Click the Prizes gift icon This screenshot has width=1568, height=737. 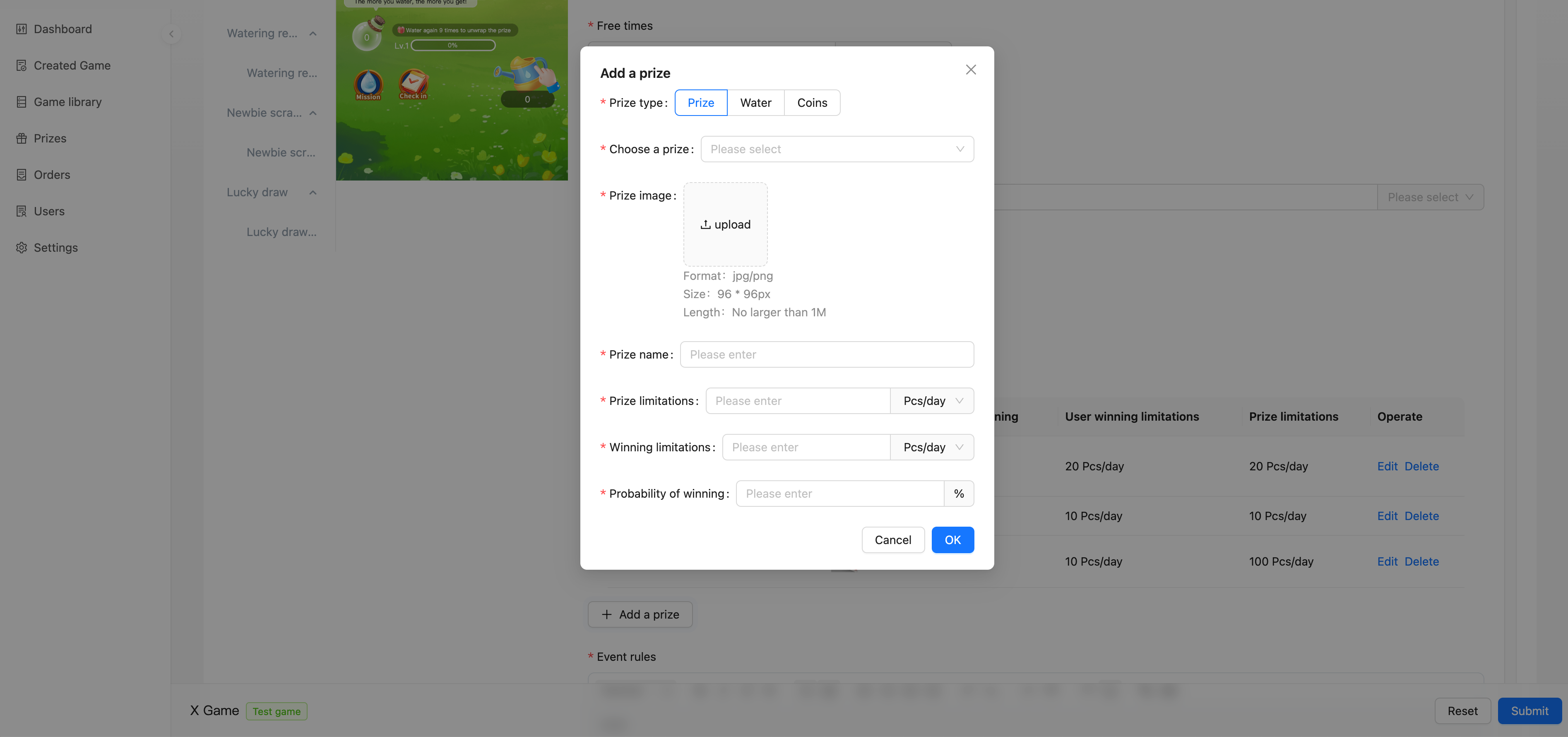[x=21, y=139]
